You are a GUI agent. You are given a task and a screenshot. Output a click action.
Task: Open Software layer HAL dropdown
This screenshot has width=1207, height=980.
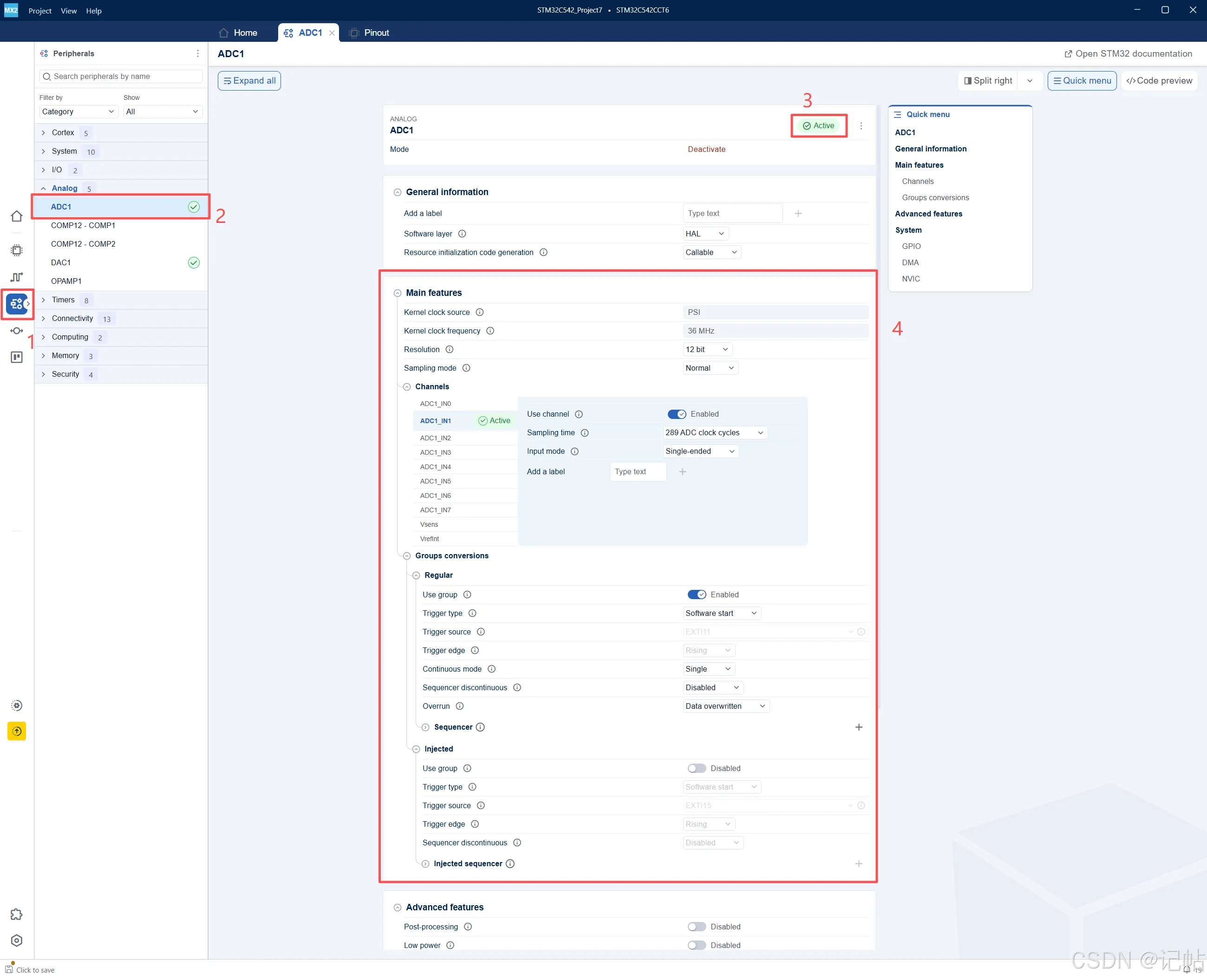(705, 234)
